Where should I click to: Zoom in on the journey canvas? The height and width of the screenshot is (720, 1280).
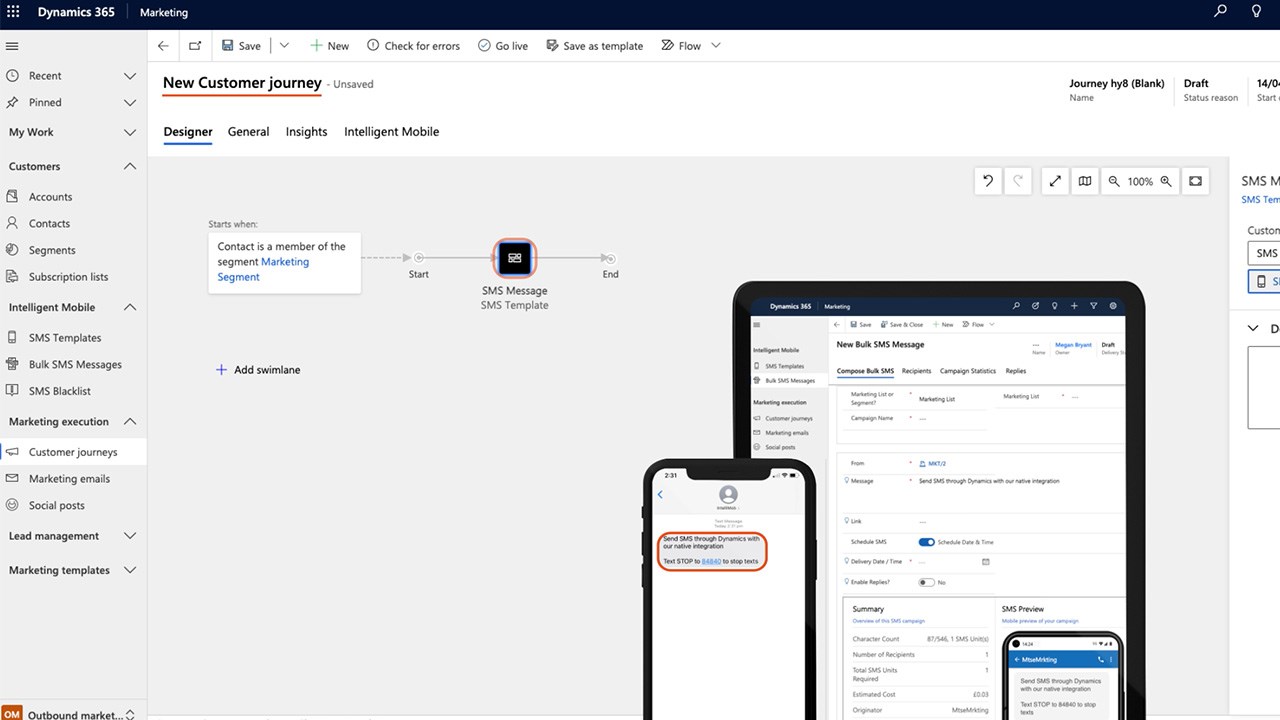pos(1166,181)
